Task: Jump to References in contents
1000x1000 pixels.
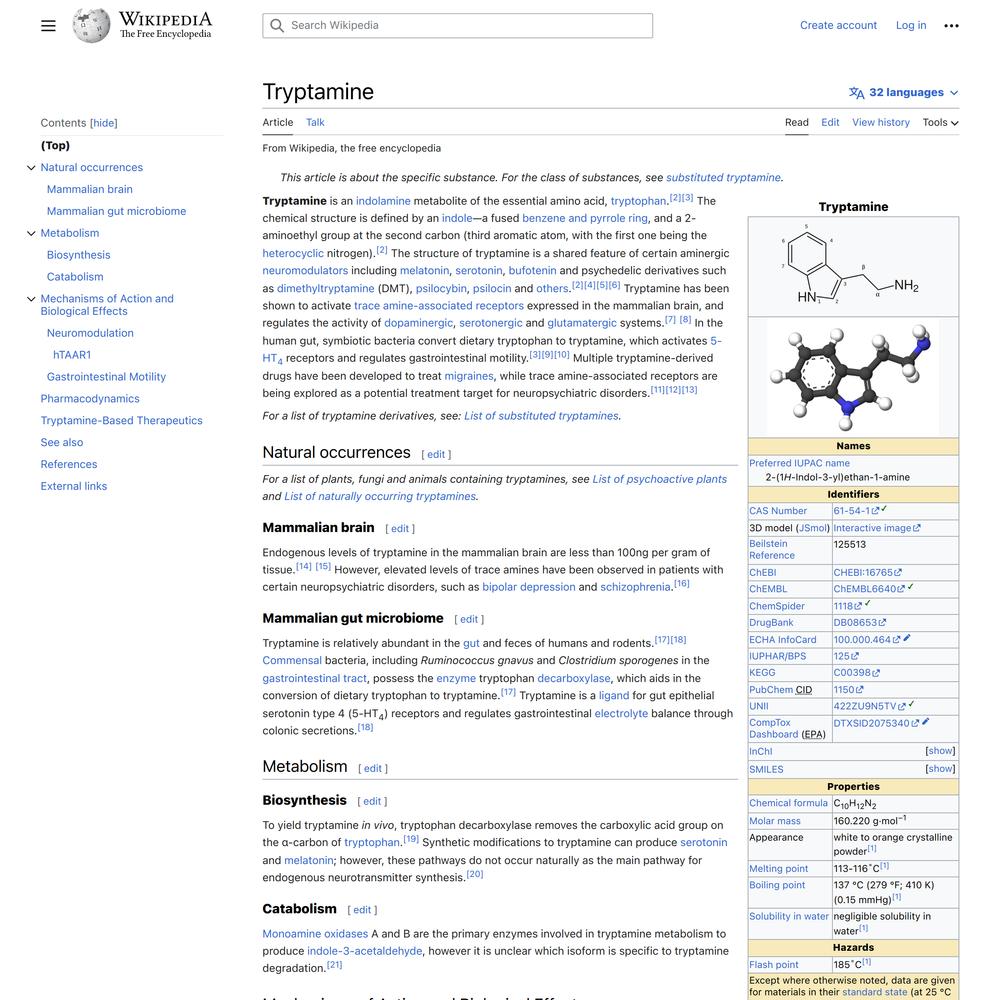Action: 69,464
